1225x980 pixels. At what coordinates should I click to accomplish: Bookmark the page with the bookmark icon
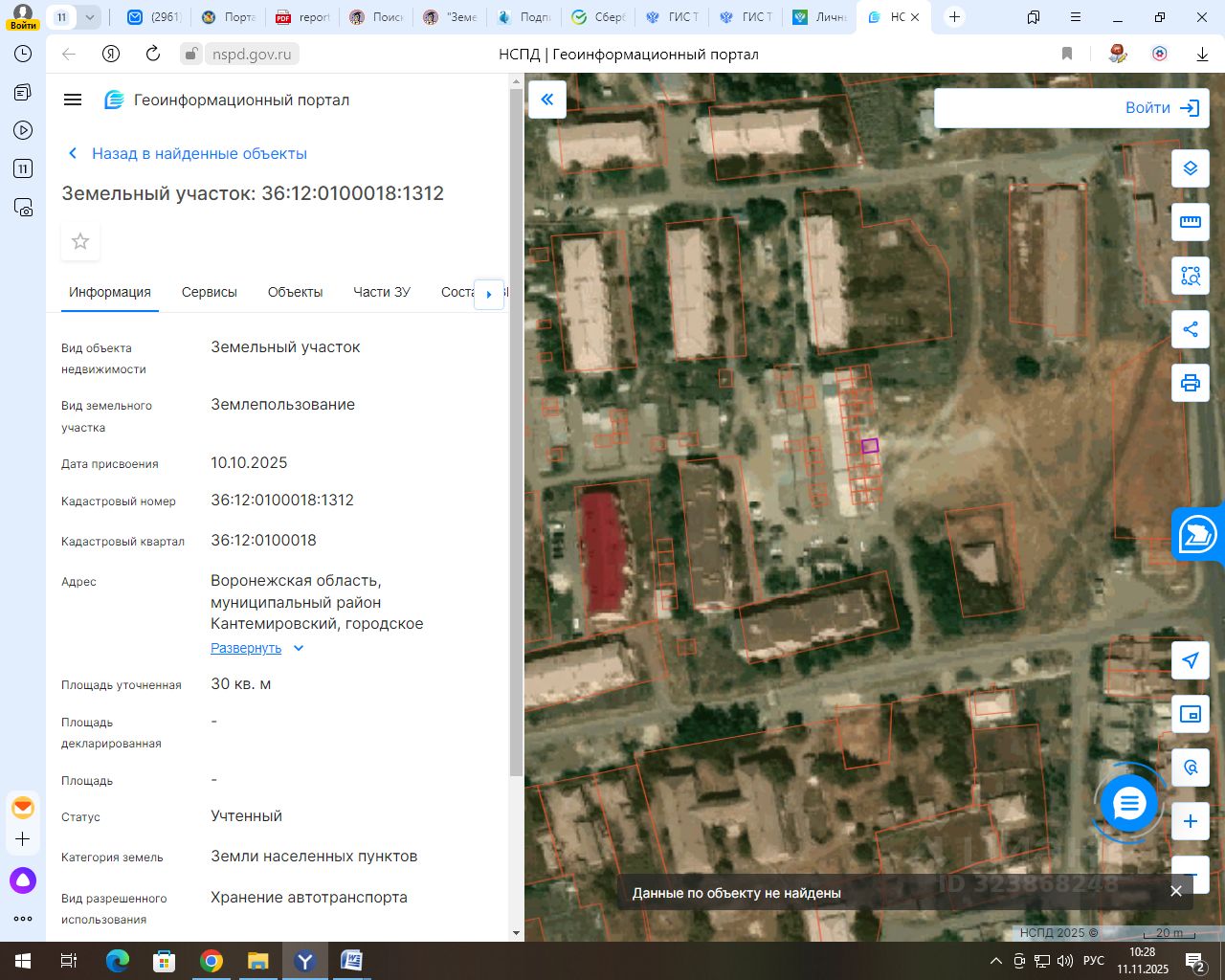click(1067, 55)
